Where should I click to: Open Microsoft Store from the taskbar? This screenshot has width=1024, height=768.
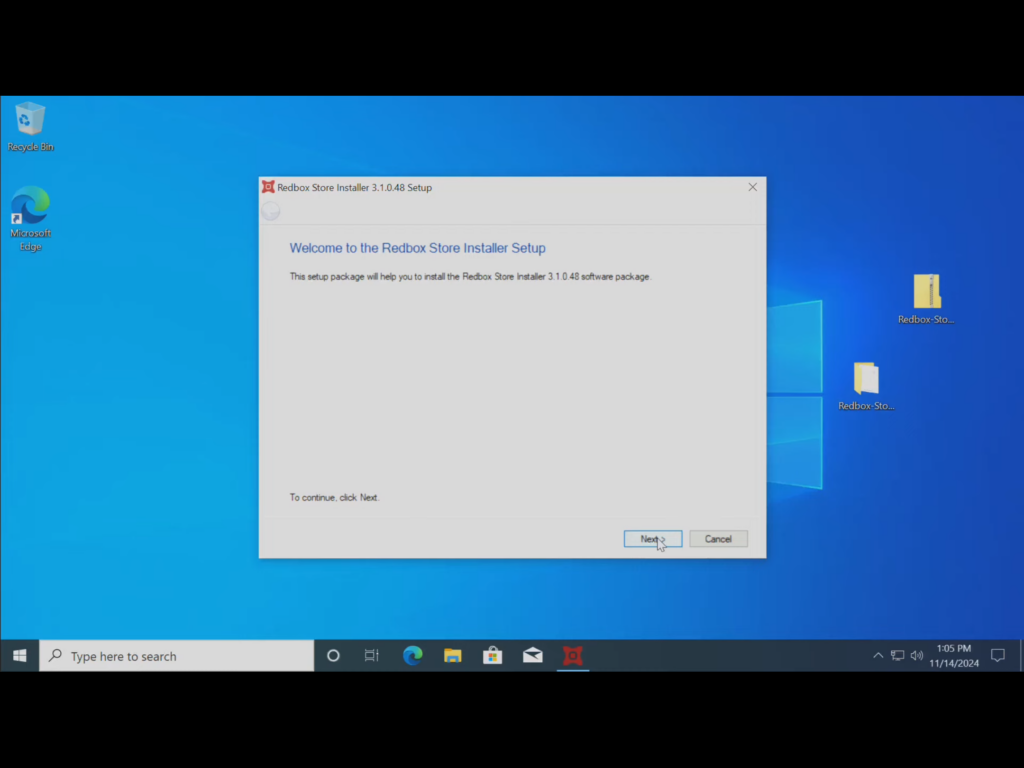click(x=492, y=656)
